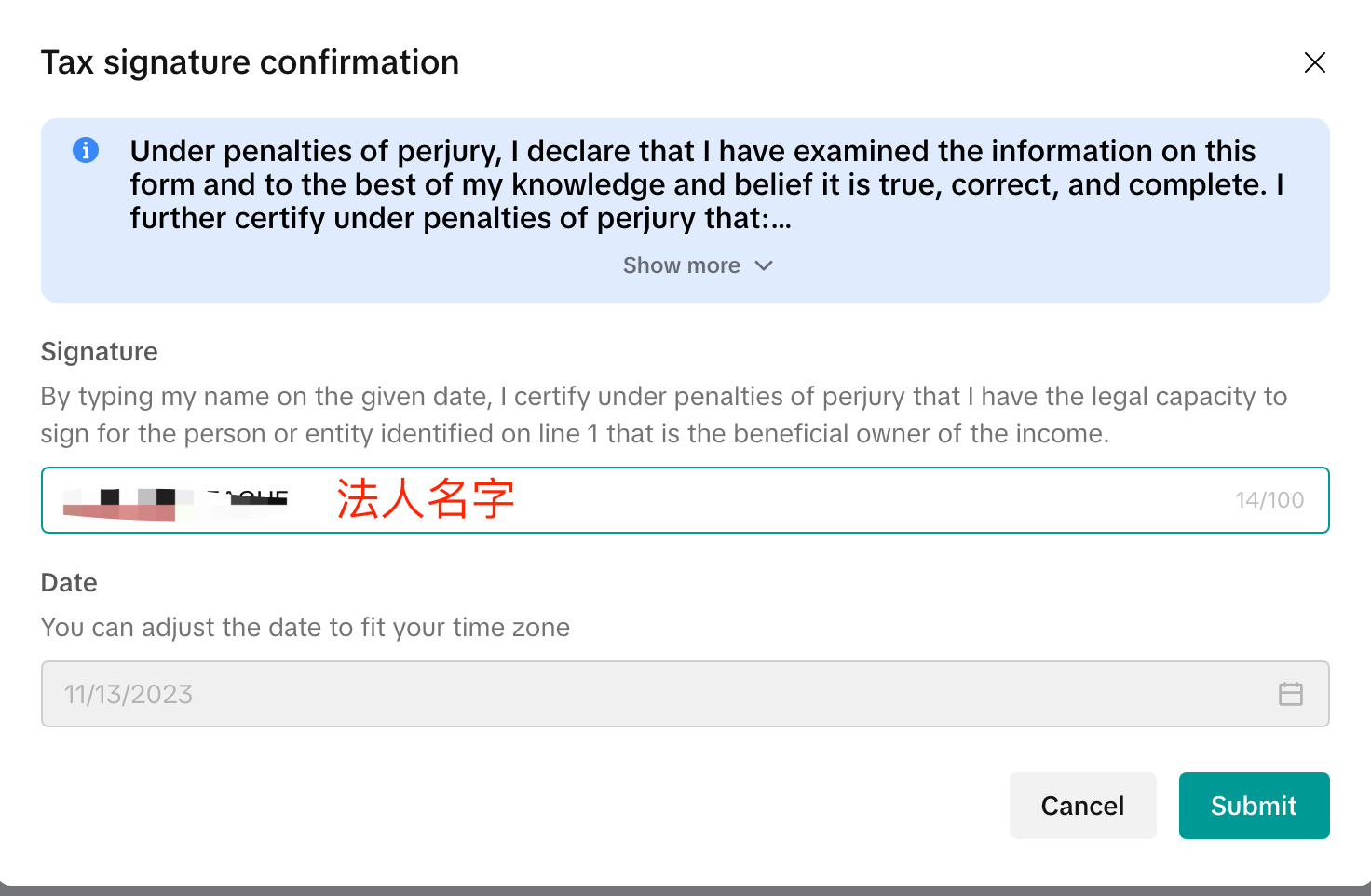Click the dialog title text
1371x896 pixels.
click(250, 62)
